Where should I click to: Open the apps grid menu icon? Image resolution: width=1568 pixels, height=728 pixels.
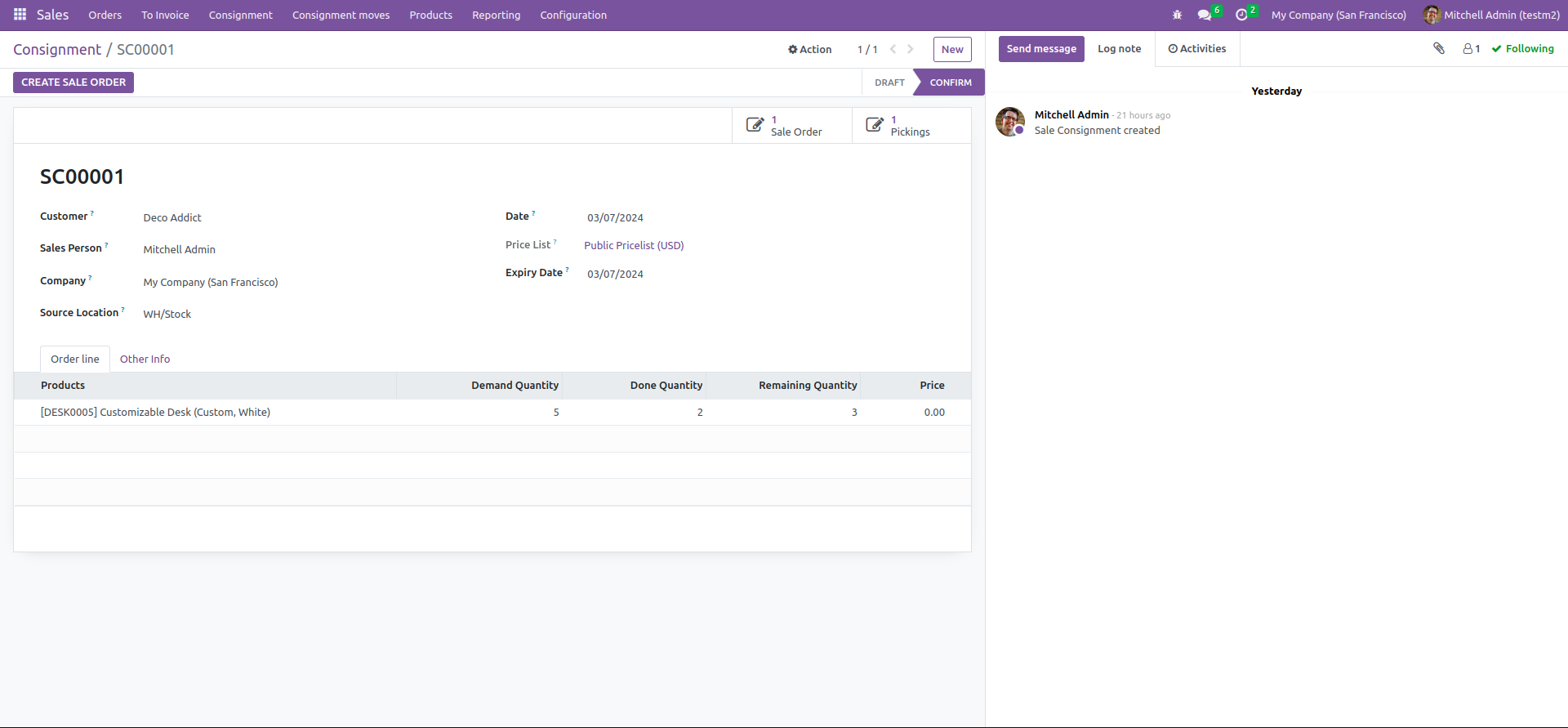click(20, 15)
